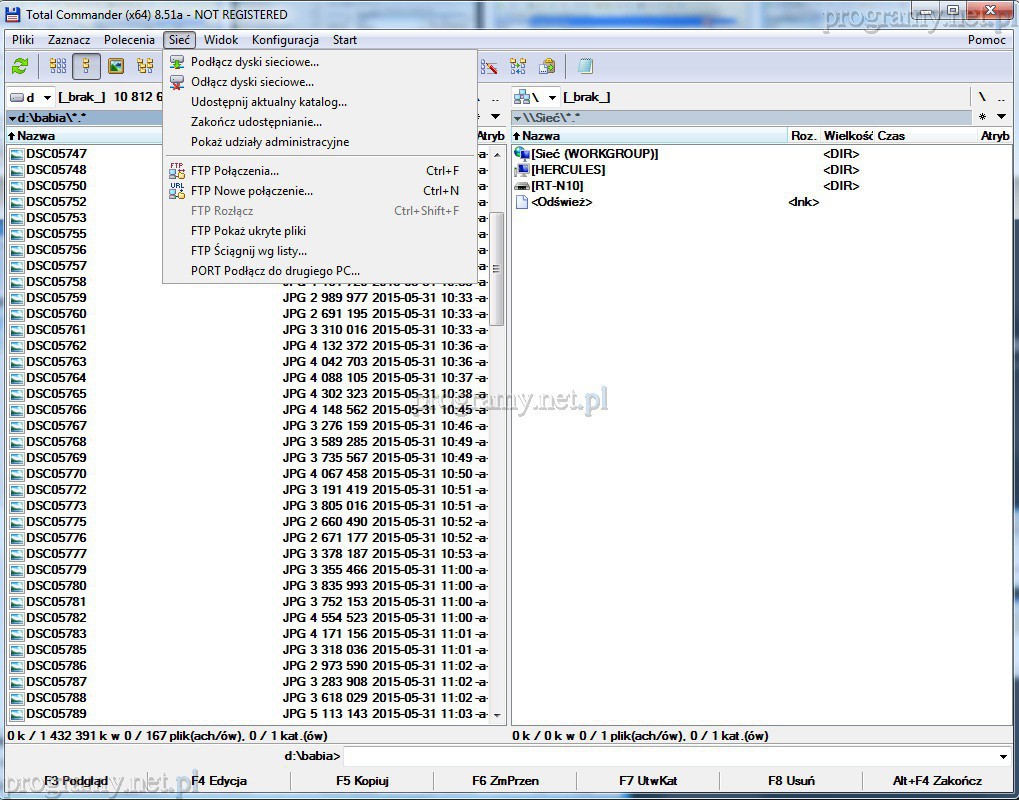Screen dimensions: 1019x800
Task: Select "FTP Nowe połączenie..." menu entry
Action: [251, 191]
